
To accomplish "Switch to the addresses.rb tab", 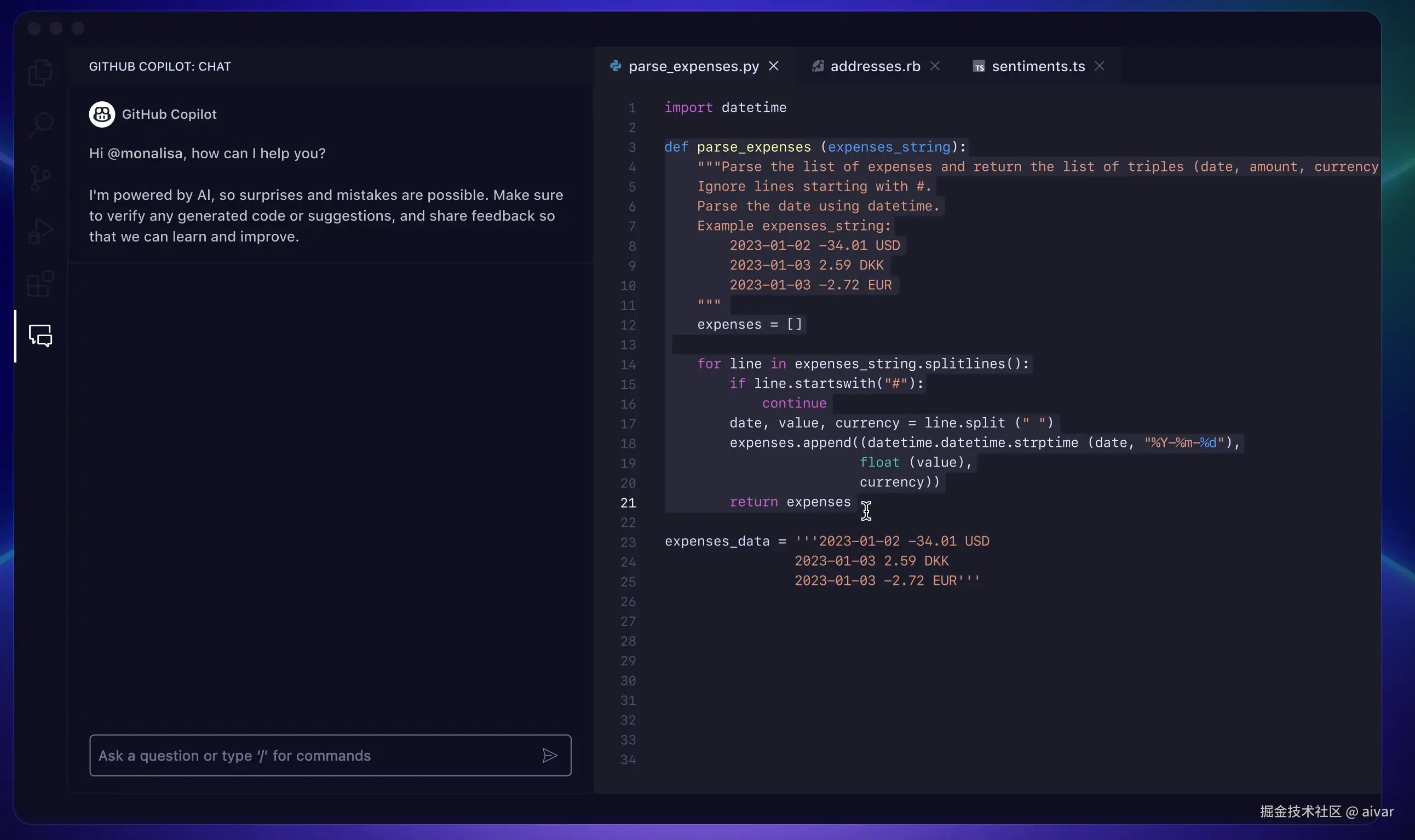I will coord(875,66).
